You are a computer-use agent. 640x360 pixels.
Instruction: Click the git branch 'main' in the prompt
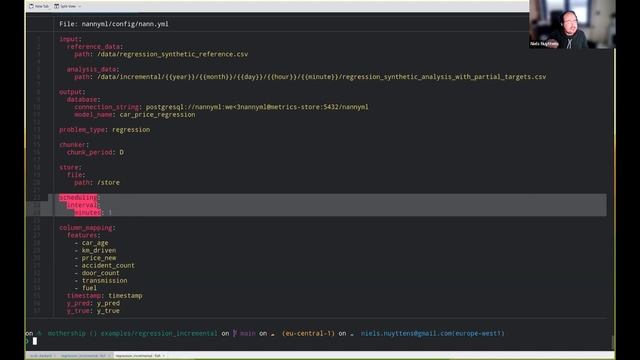coord(247,333)
